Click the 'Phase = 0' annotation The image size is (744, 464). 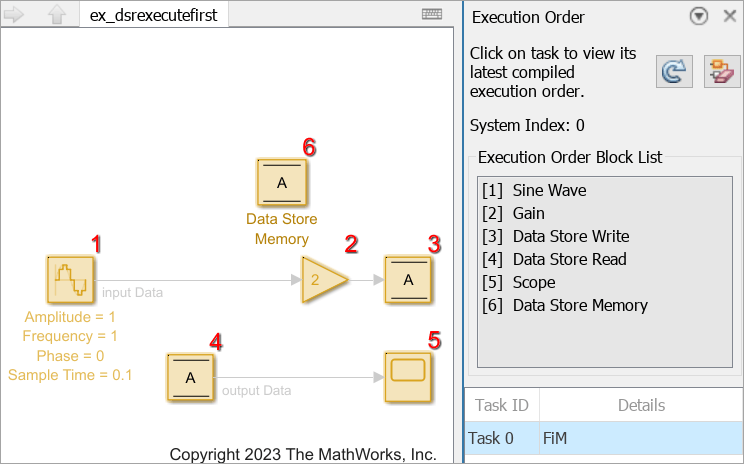pos(70,356)
